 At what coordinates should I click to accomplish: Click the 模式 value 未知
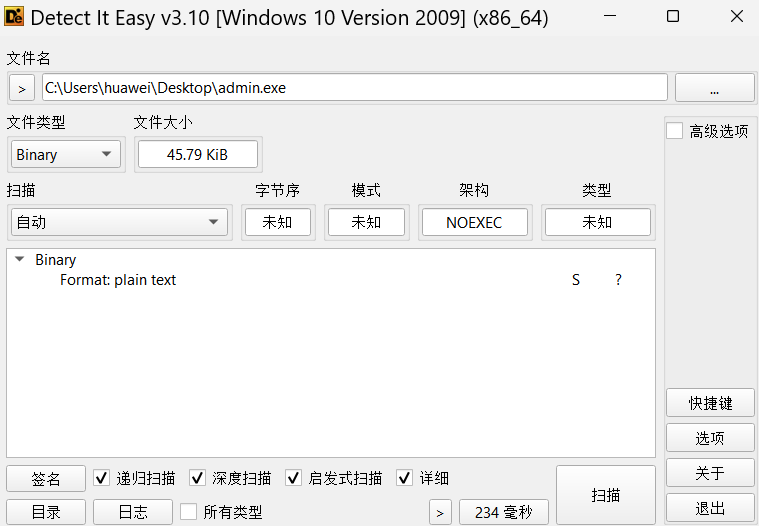[x=366, y=222]
